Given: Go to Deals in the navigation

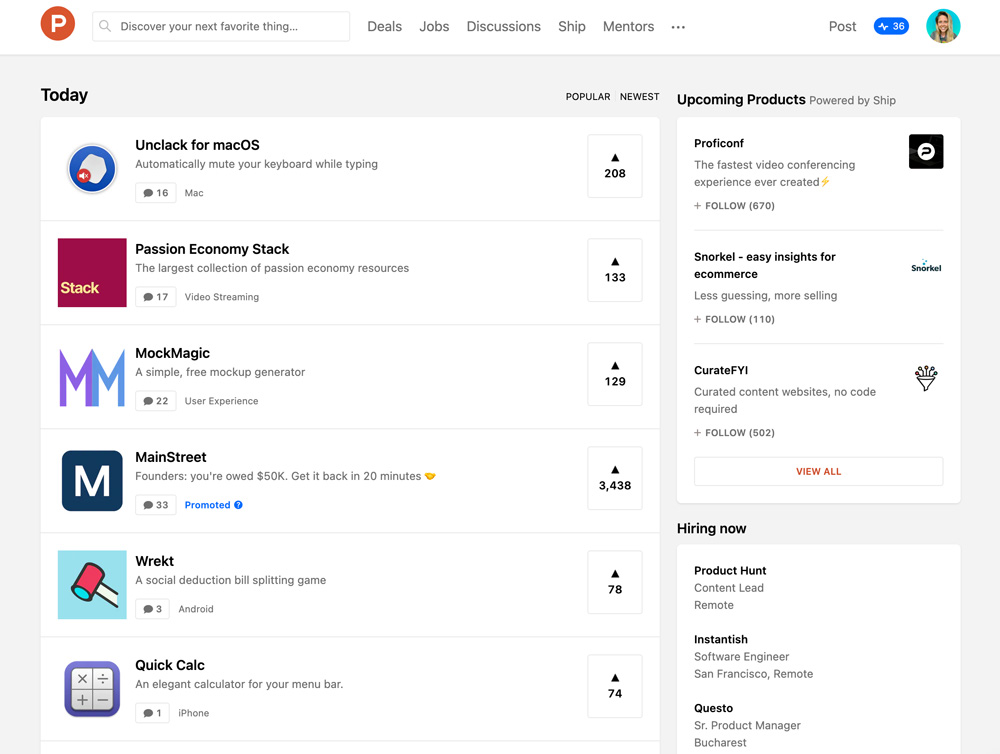Looking at the screenshot, I should [385, 26].
